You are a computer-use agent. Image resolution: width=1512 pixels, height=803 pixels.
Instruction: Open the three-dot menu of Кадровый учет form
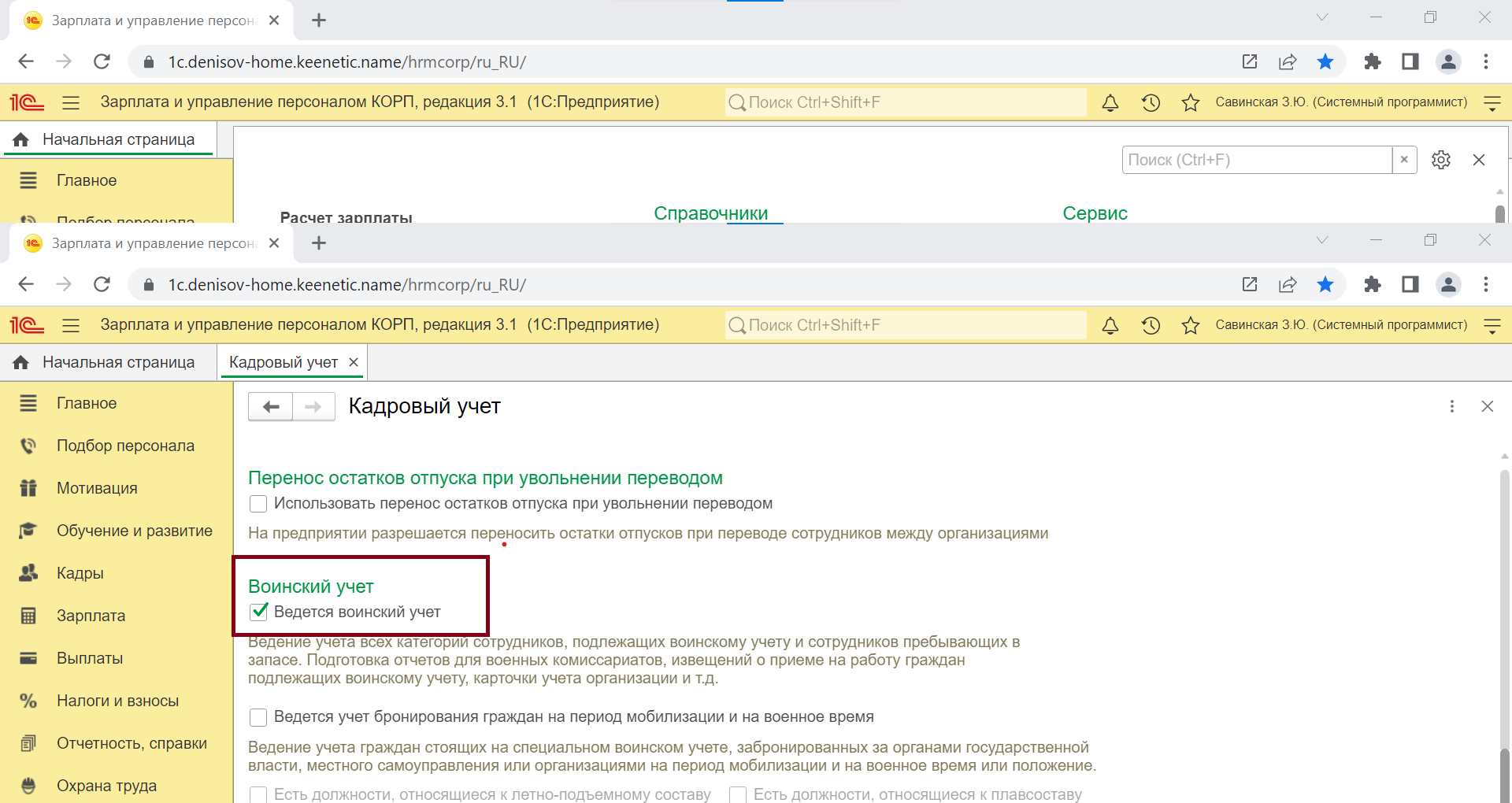point(1451,406)
